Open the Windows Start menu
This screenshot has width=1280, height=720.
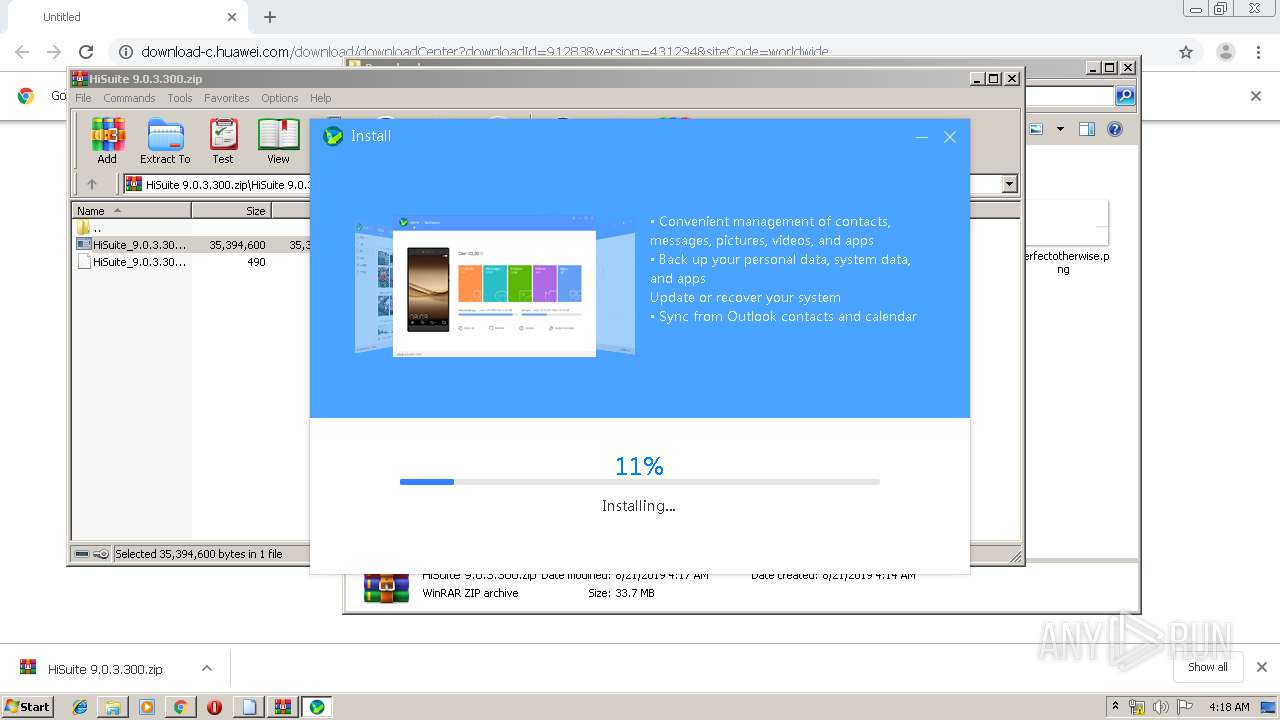[28, 707]
